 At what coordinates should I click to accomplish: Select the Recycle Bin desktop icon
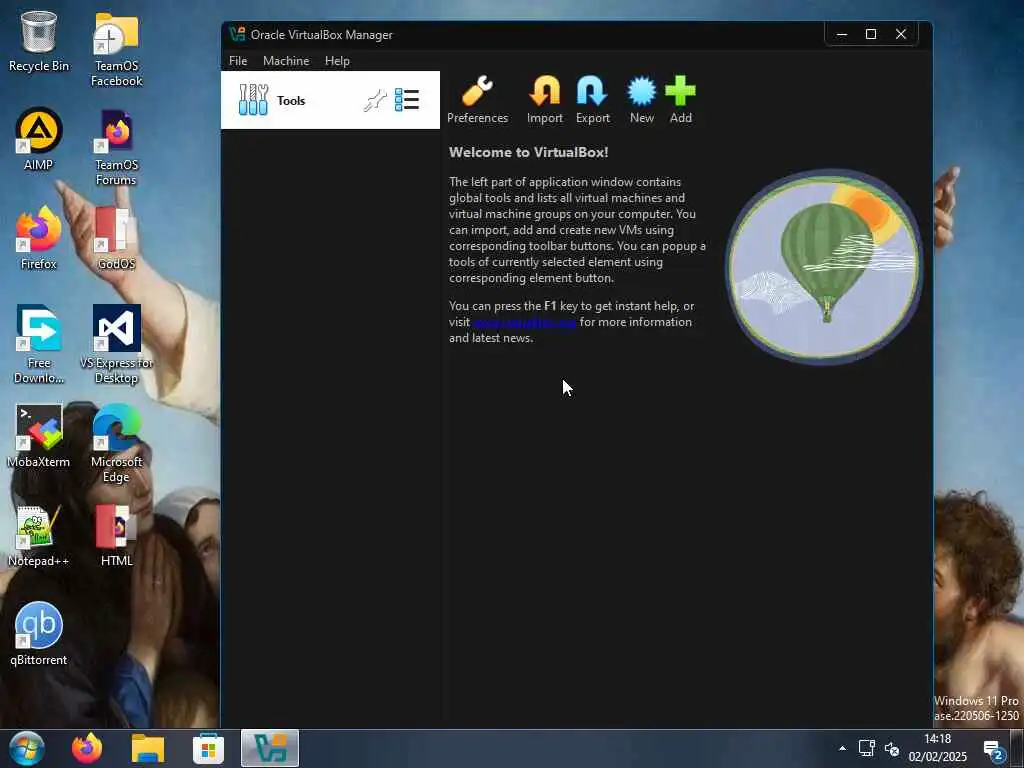[x=39, y=42]
